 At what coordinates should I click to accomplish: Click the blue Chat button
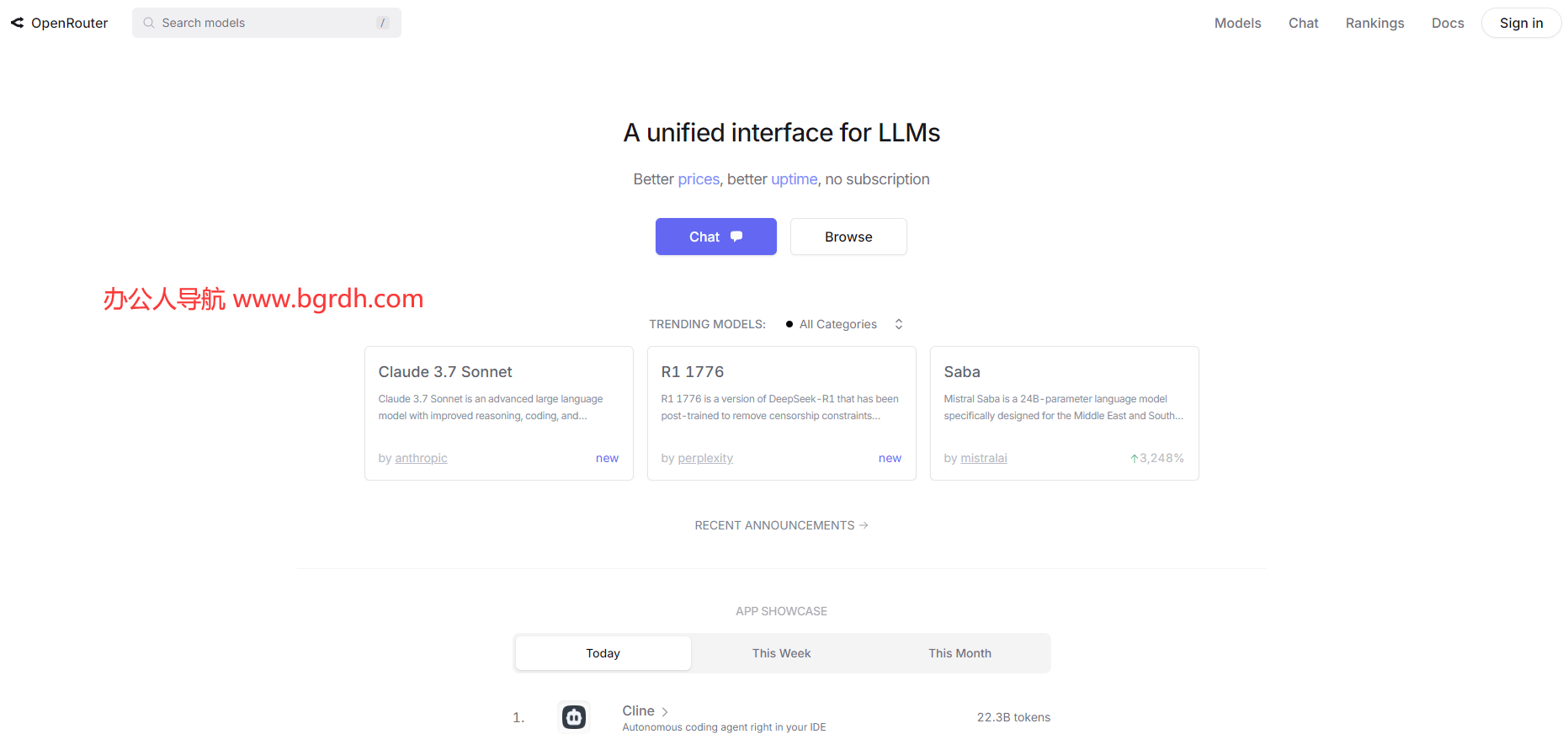(x=715, y=237)
